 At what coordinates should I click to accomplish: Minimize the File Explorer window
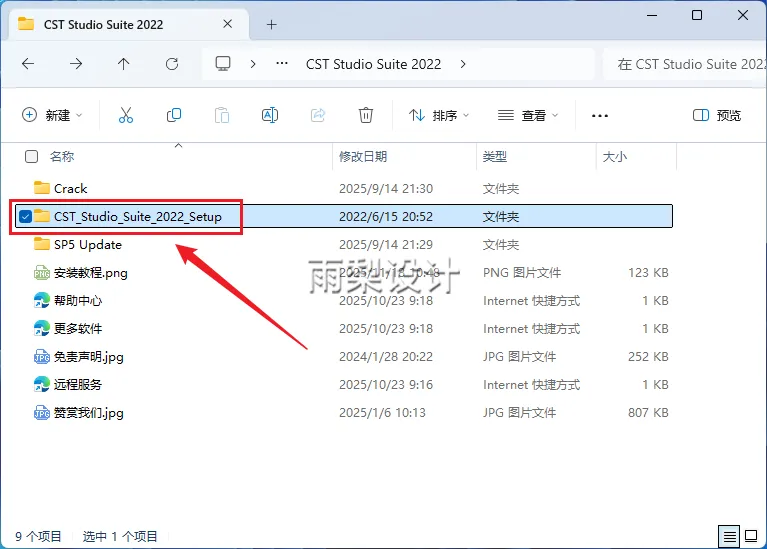coord(652,15)
